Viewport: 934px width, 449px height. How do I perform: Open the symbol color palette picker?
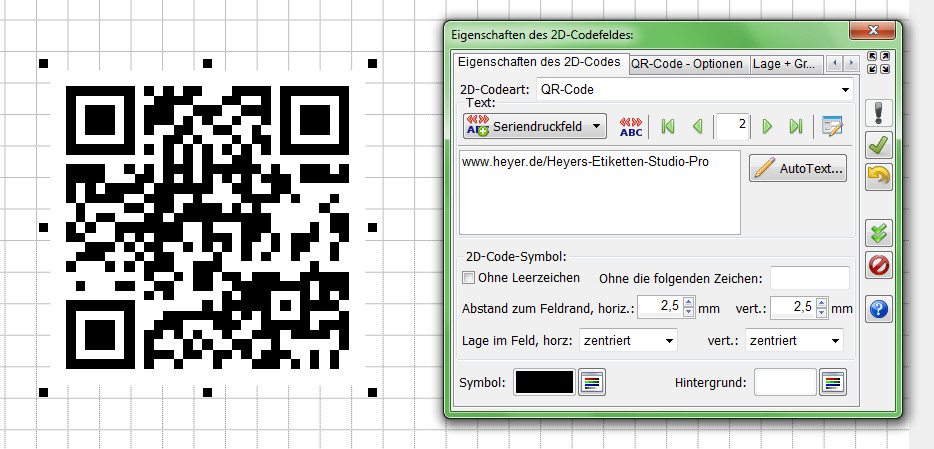point(592,382)
